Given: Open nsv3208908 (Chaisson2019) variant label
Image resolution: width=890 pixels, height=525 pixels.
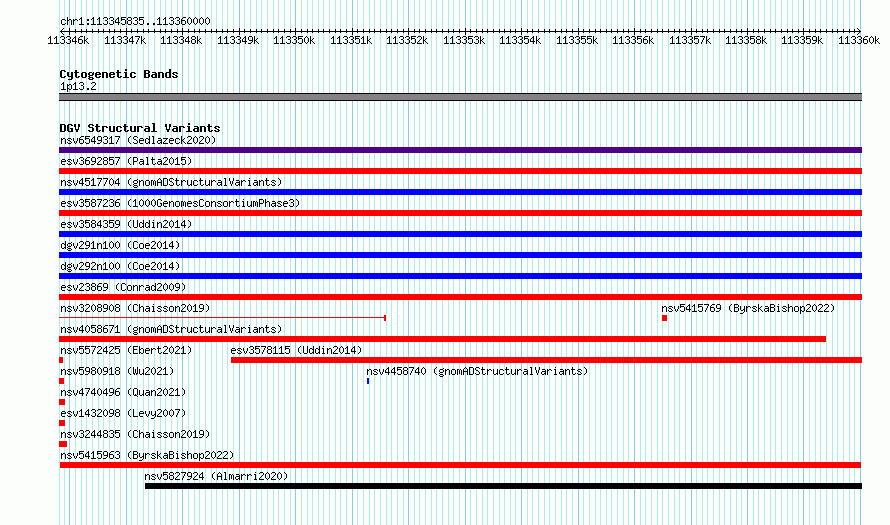Looking at the screenshot, I should [135, 308].
